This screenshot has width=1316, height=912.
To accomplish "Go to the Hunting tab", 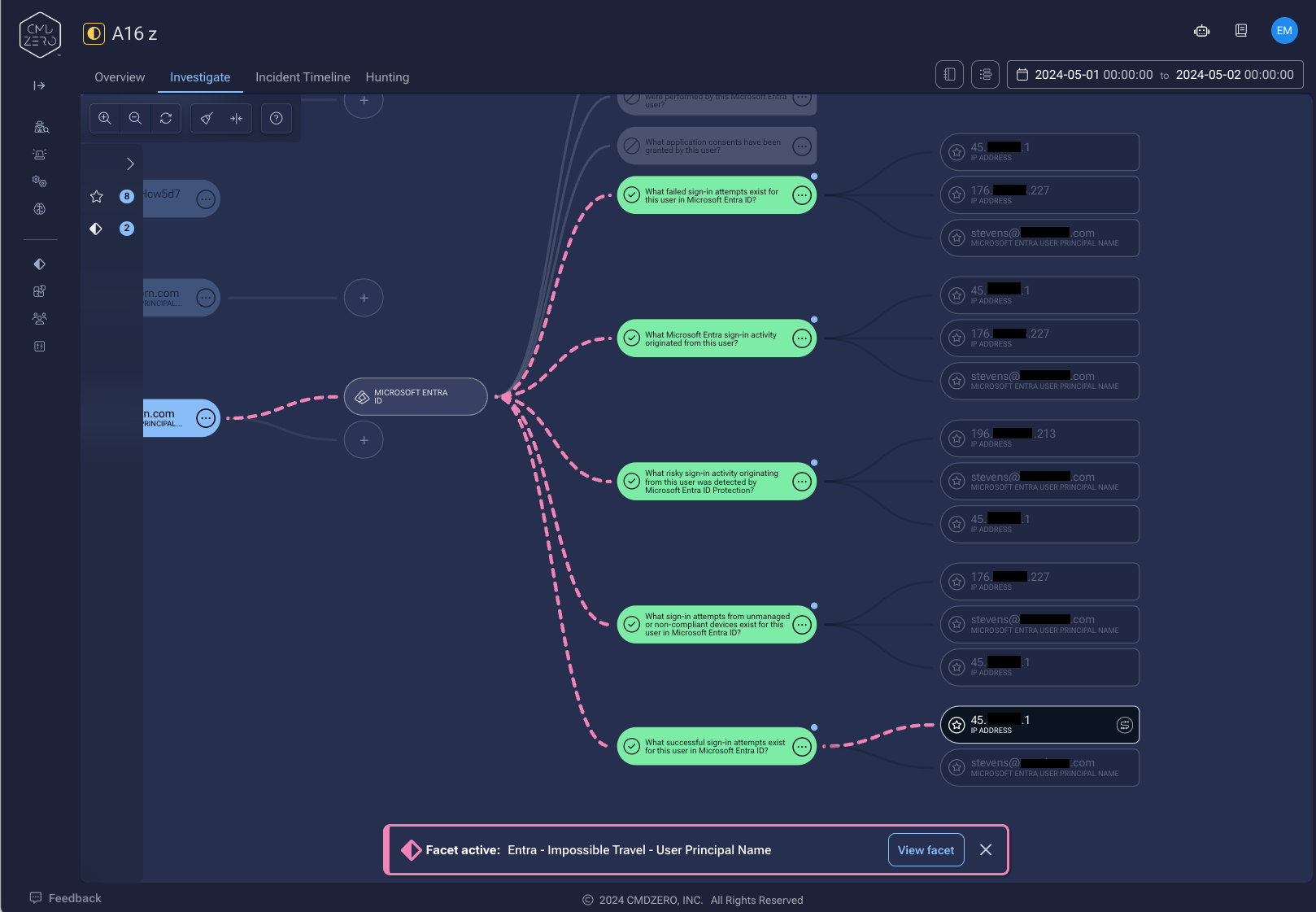I will click(x=387, y=77).
